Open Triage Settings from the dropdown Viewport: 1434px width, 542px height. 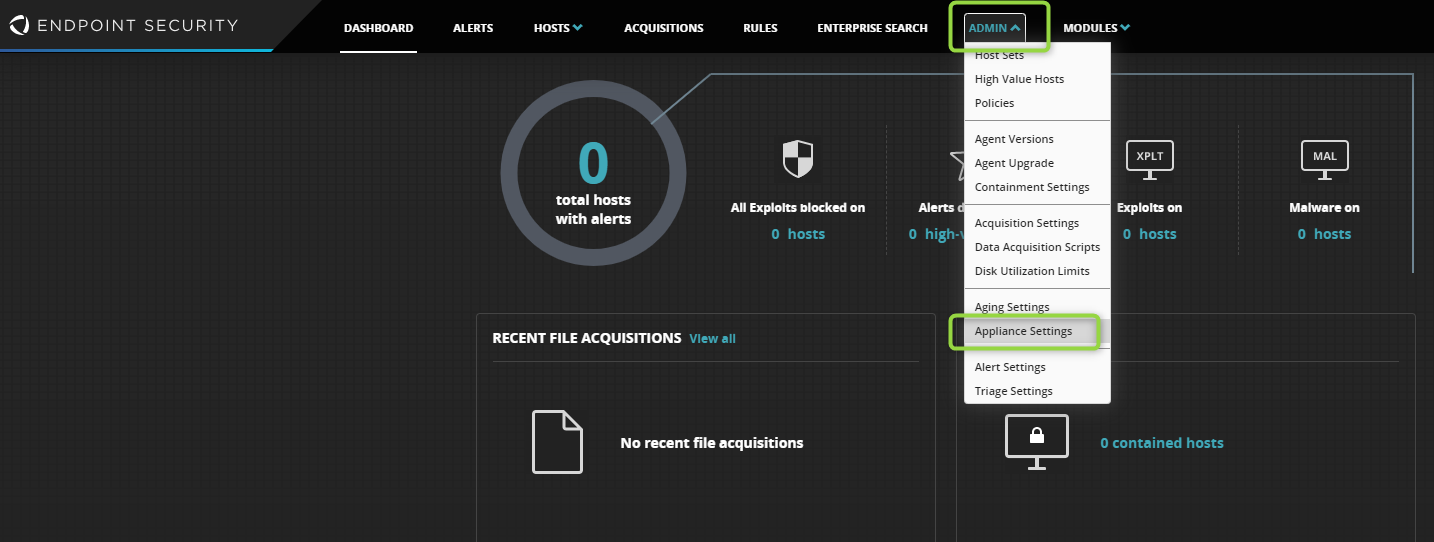(x=1013, y=391)
